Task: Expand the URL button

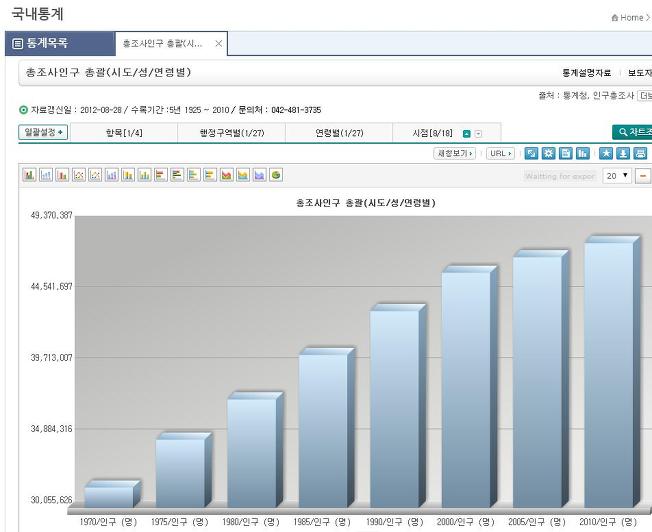Action: (x=500, y=153)
